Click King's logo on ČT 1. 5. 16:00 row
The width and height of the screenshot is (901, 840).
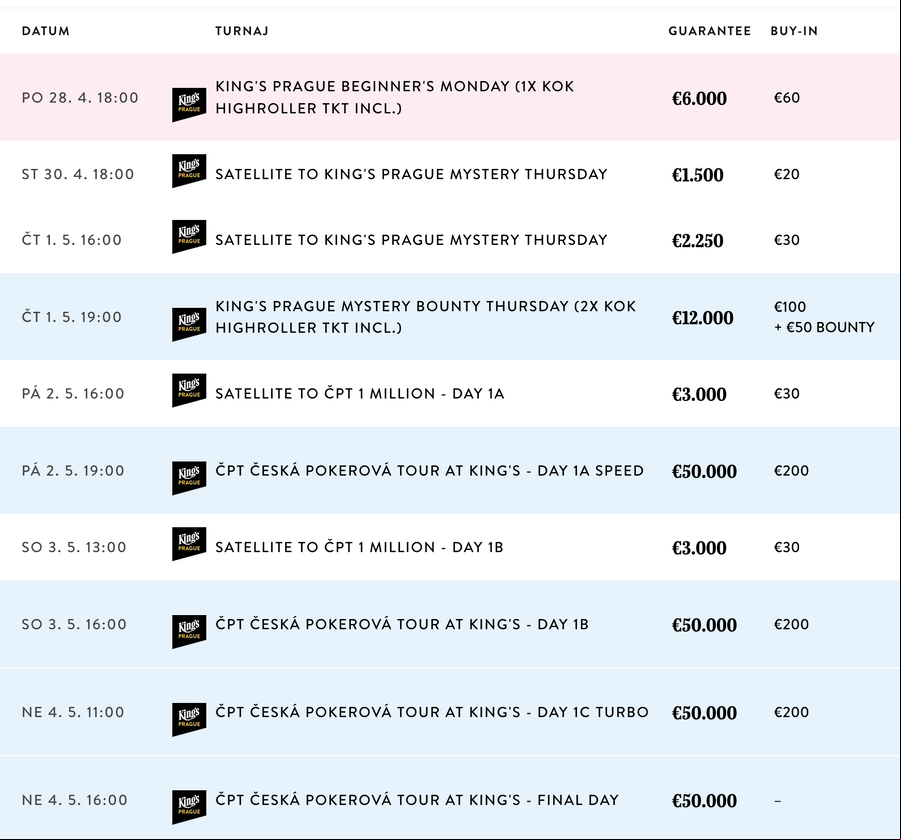click(189, 236)
